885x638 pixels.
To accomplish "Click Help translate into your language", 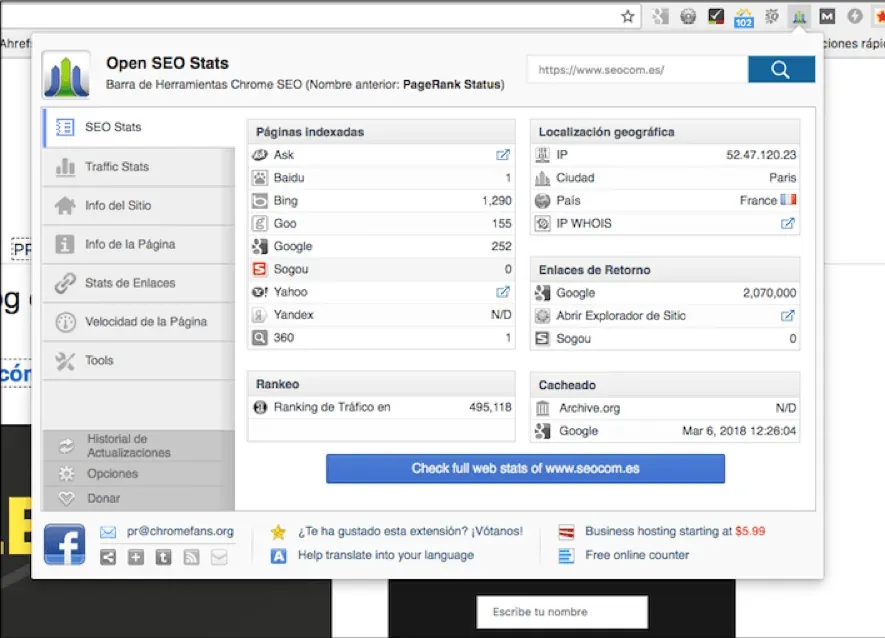I will (x=386, y=555).
